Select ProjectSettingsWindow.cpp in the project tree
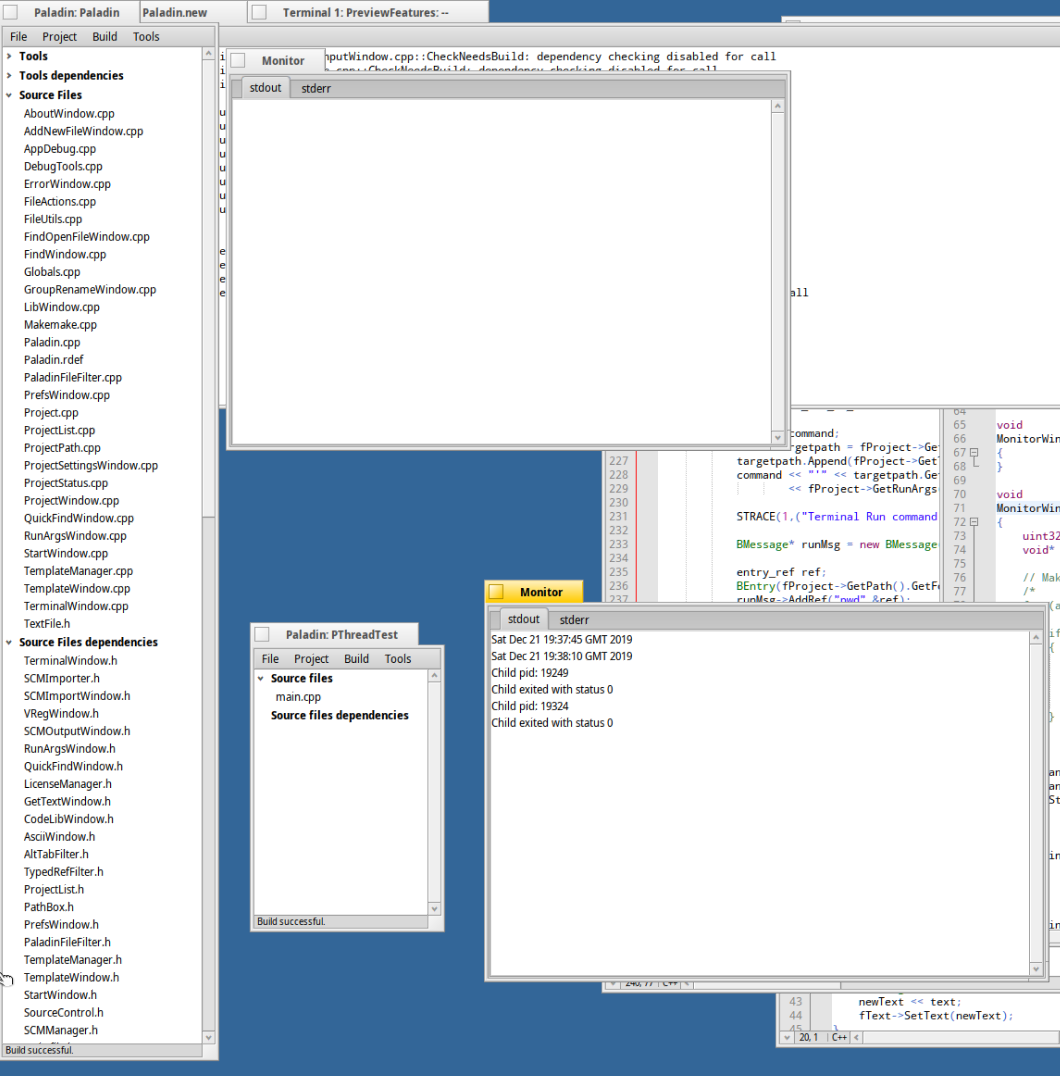 91,465
